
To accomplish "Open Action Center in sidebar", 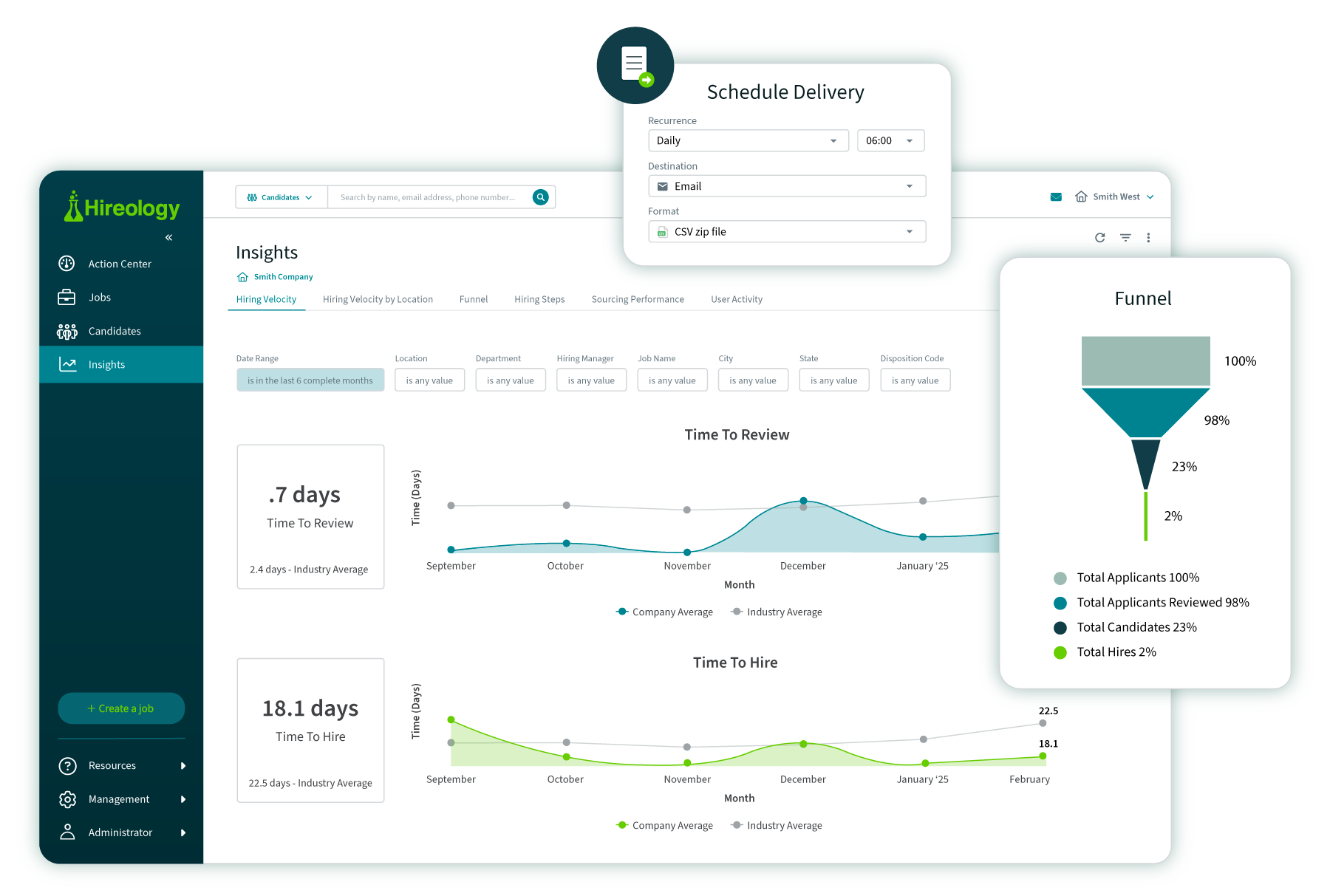I will click(121, 264).
